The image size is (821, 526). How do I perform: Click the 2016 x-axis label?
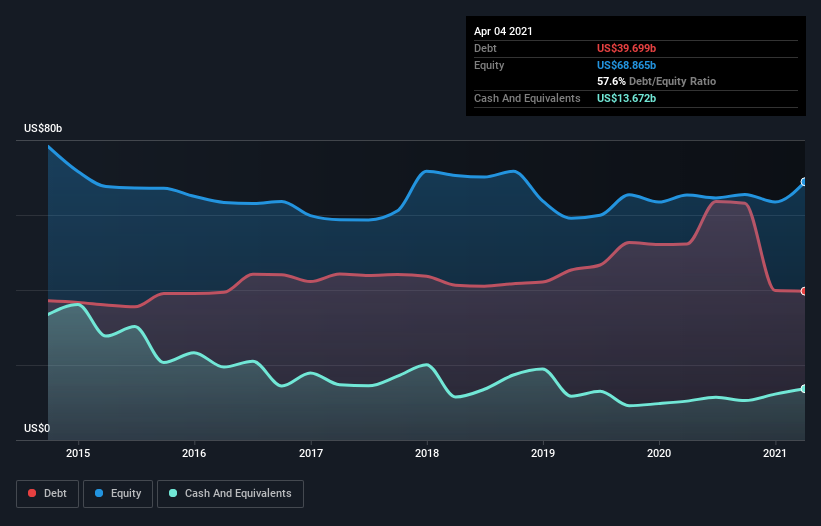pyautogui.click(x=194, y=453)
